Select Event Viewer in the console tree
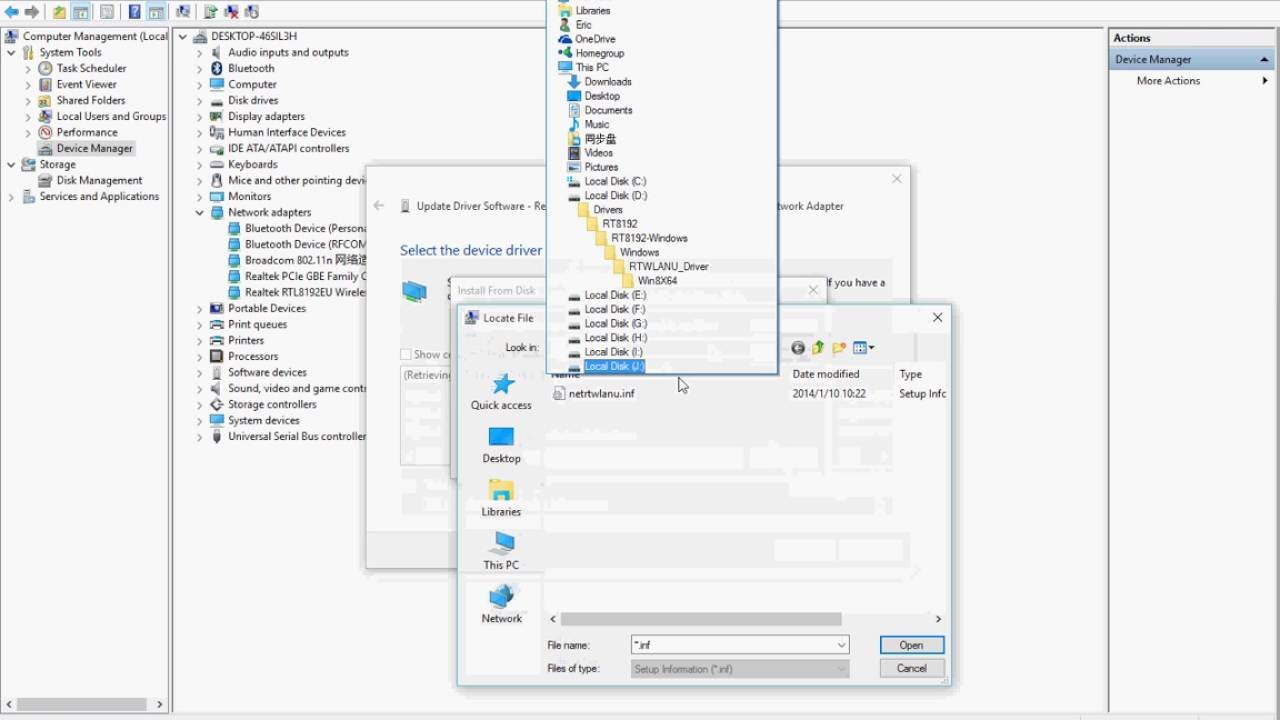 point(86,84)
